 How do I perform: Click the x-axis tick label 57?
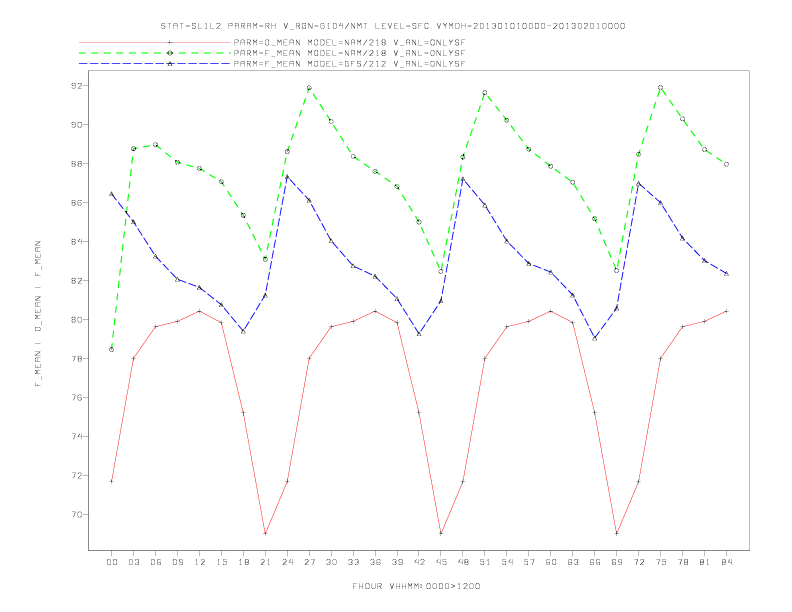pyautogui.click(x=529, y=562)
